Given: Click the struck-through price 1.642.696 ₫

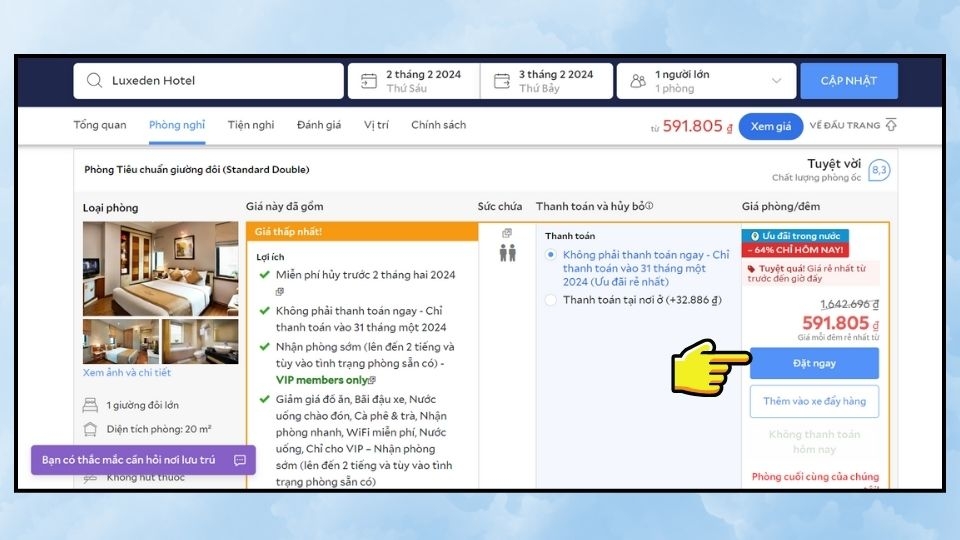Looking at the screenshot, I should click(x=849, y=304).
